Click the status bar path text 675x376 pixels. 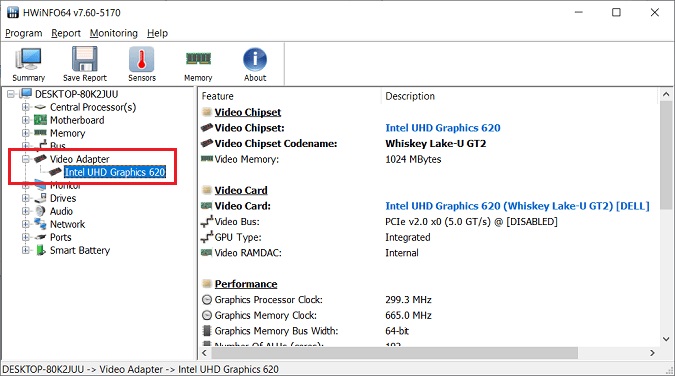[140, 369]
